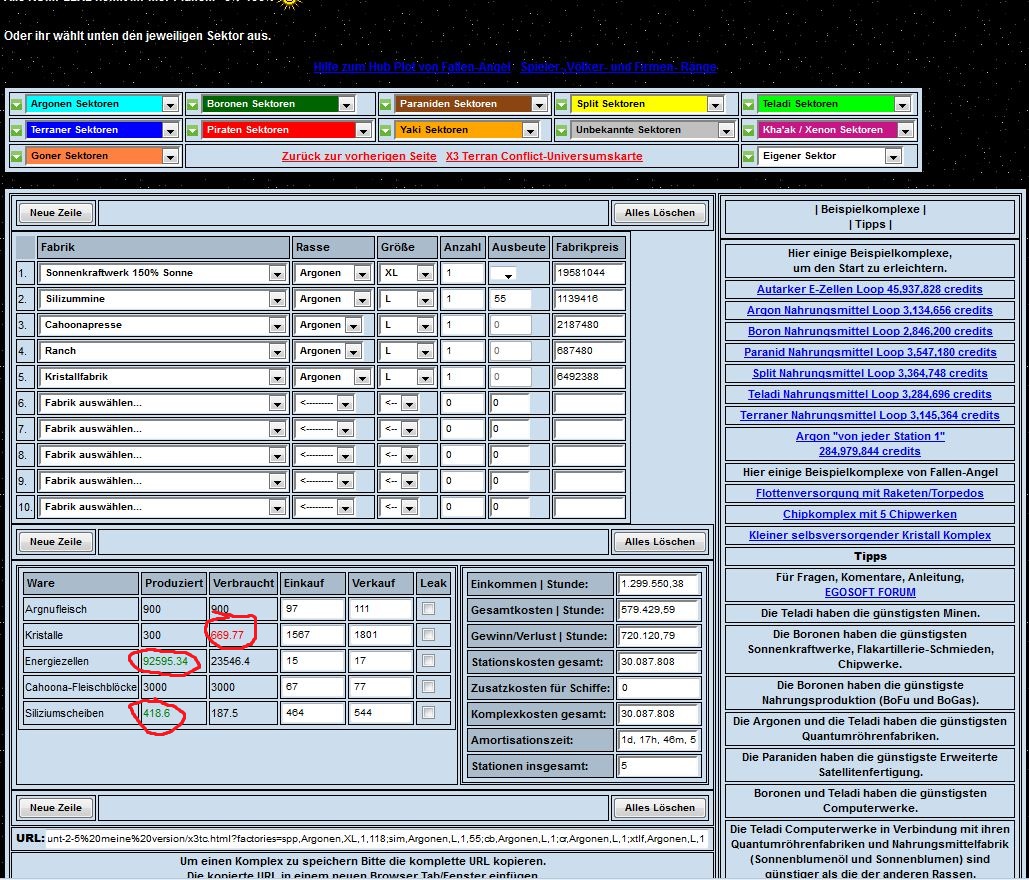Click green arrow icon beside Split Sektoren
The width and height of the screenshot is (1029, 880).
click(x=562, y=105)
